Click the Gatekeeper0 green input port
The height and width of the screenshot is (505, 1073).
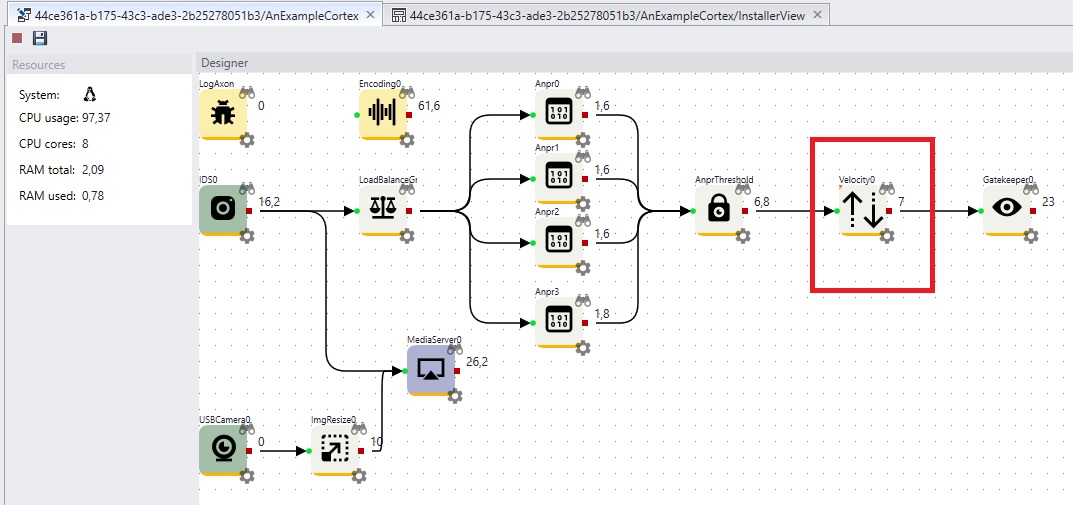(x=981, y=211)
